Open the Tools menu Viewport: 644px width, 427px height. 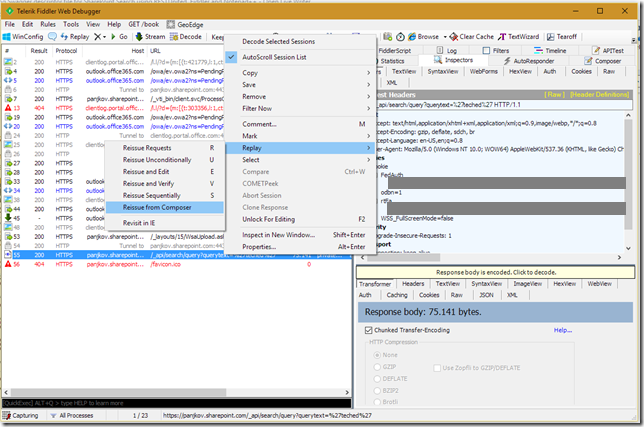[x=71, y=24]
